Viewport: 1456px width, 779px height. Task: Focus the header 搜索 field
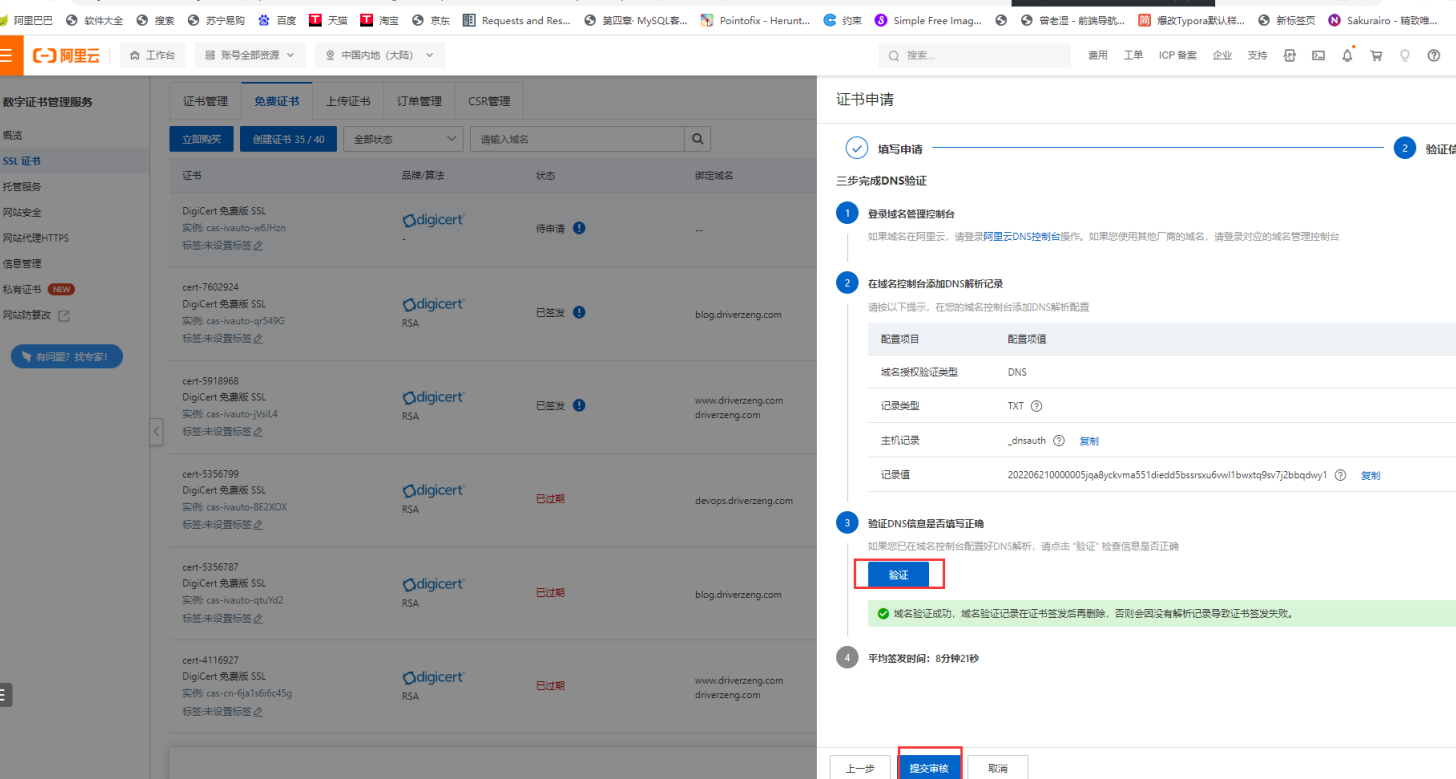tap(974, 56)
